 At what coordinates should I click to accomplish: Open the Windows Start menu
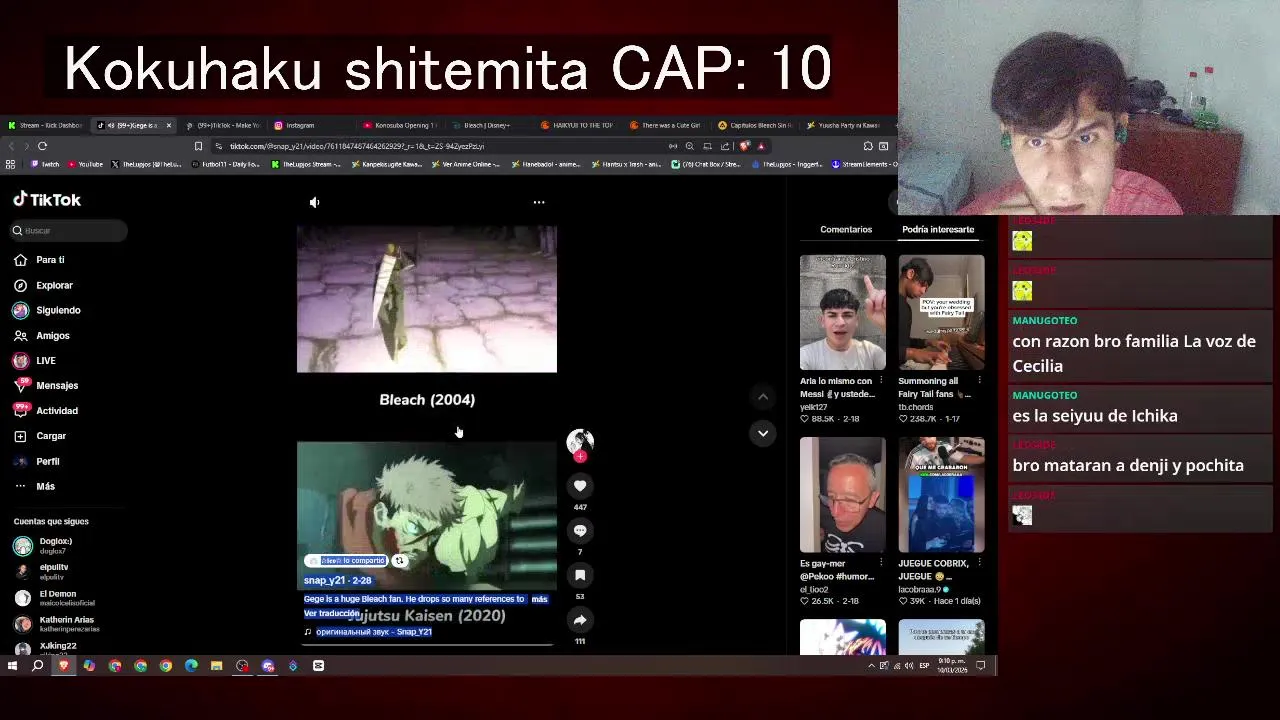[12, 666]
